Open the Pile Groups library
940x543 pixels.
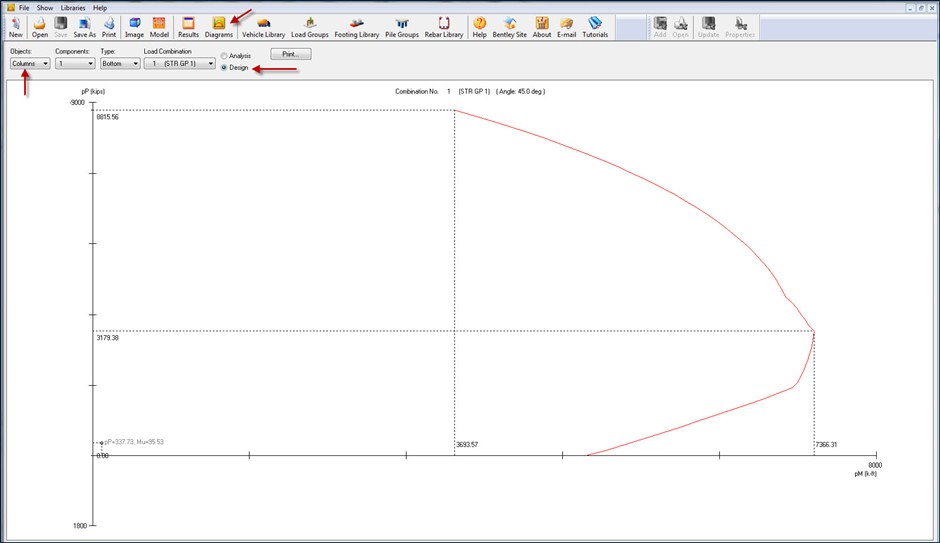pyautogui.click(x=401, y=26)
